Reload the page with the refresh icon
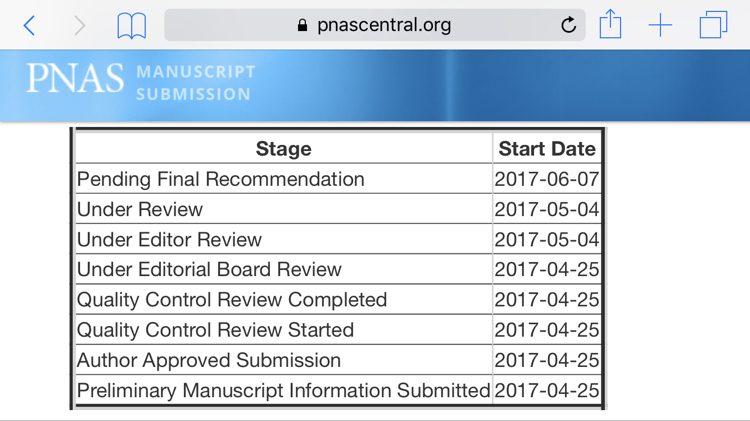750x421 pixels. coord(568,26)
